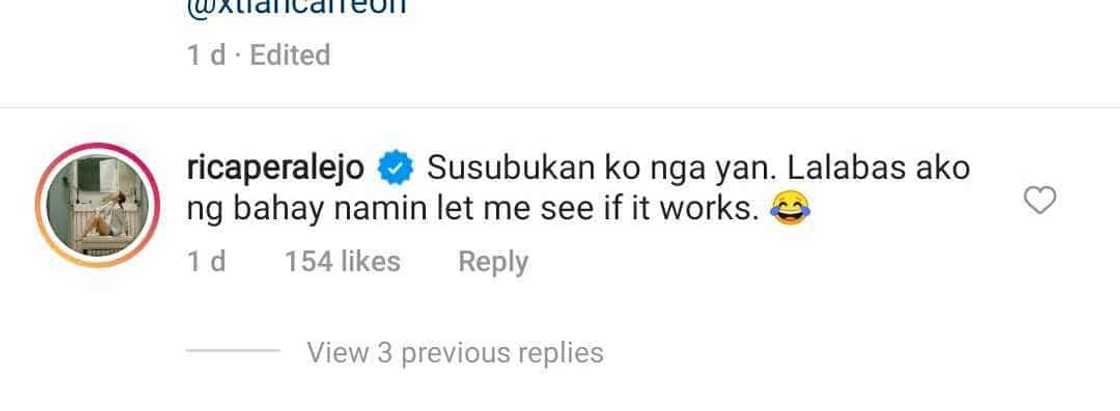Viewport: 1120px width, 411px height.
Task: View the 154 likes list
Action: point(342,262)
